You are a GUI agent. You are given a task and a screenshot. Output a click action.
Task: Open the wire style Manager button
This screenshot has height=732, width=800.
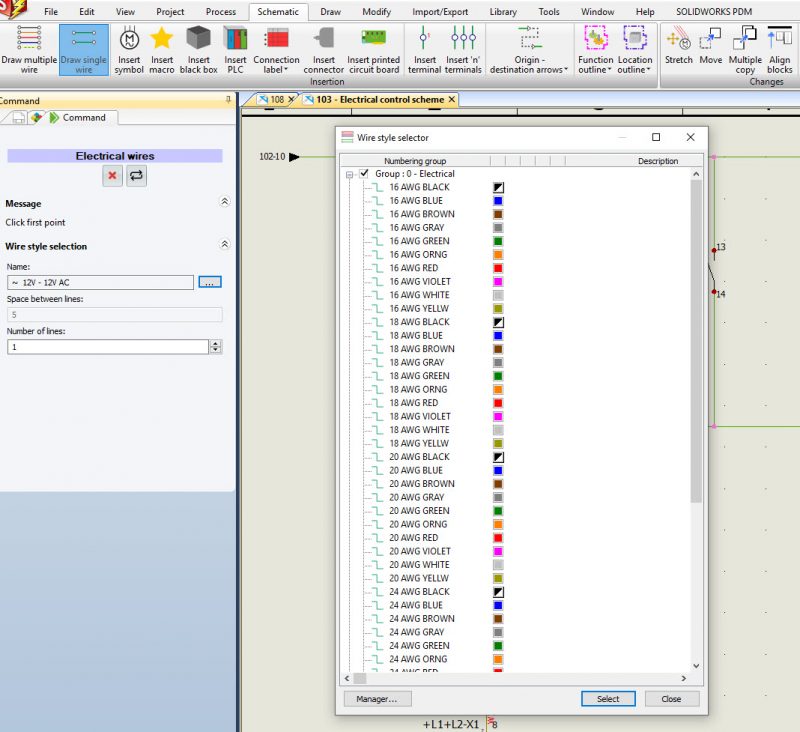pos(377,699)
